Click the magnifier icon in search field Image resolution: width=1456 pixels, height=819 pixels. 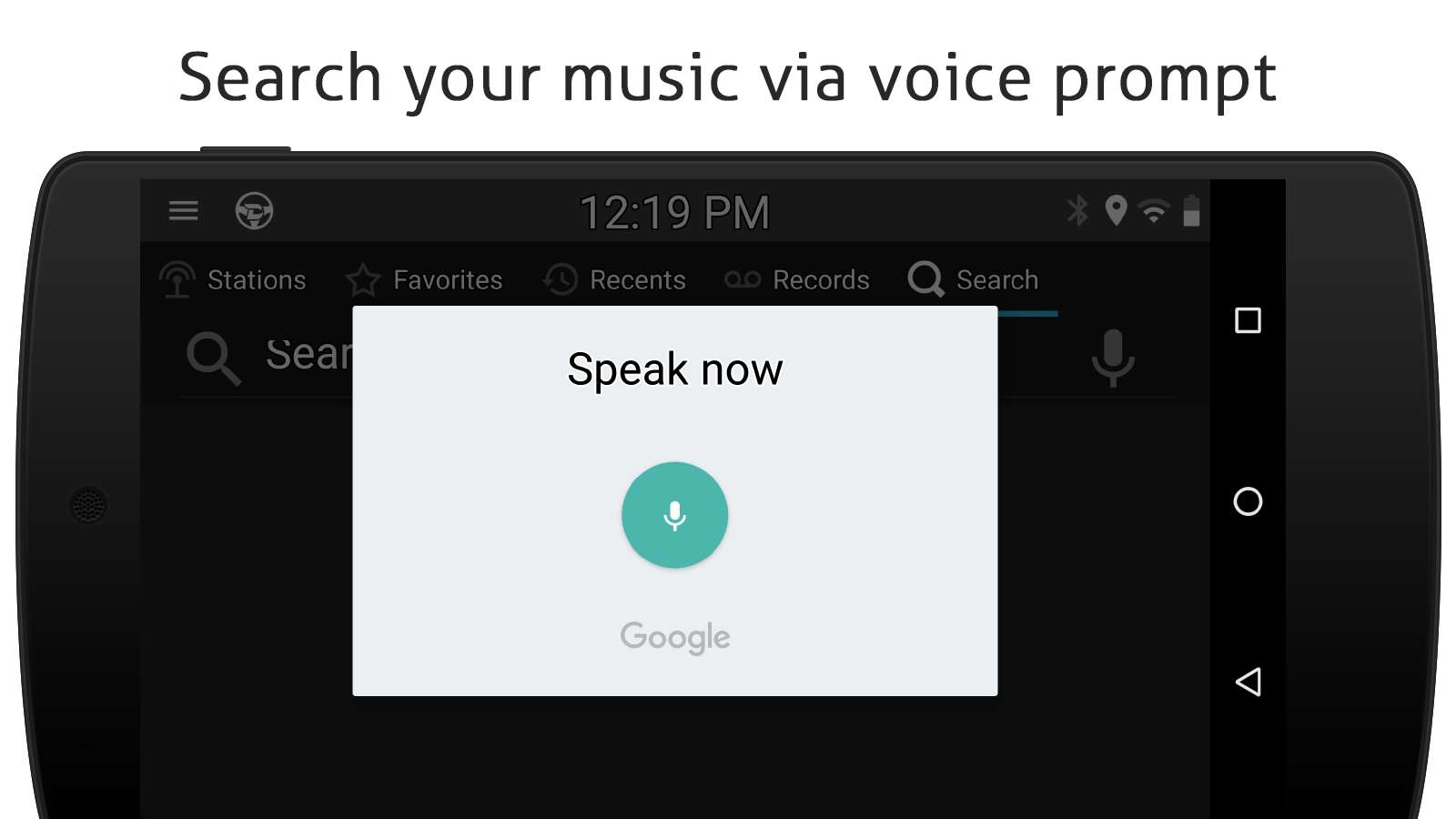(213, 359)
